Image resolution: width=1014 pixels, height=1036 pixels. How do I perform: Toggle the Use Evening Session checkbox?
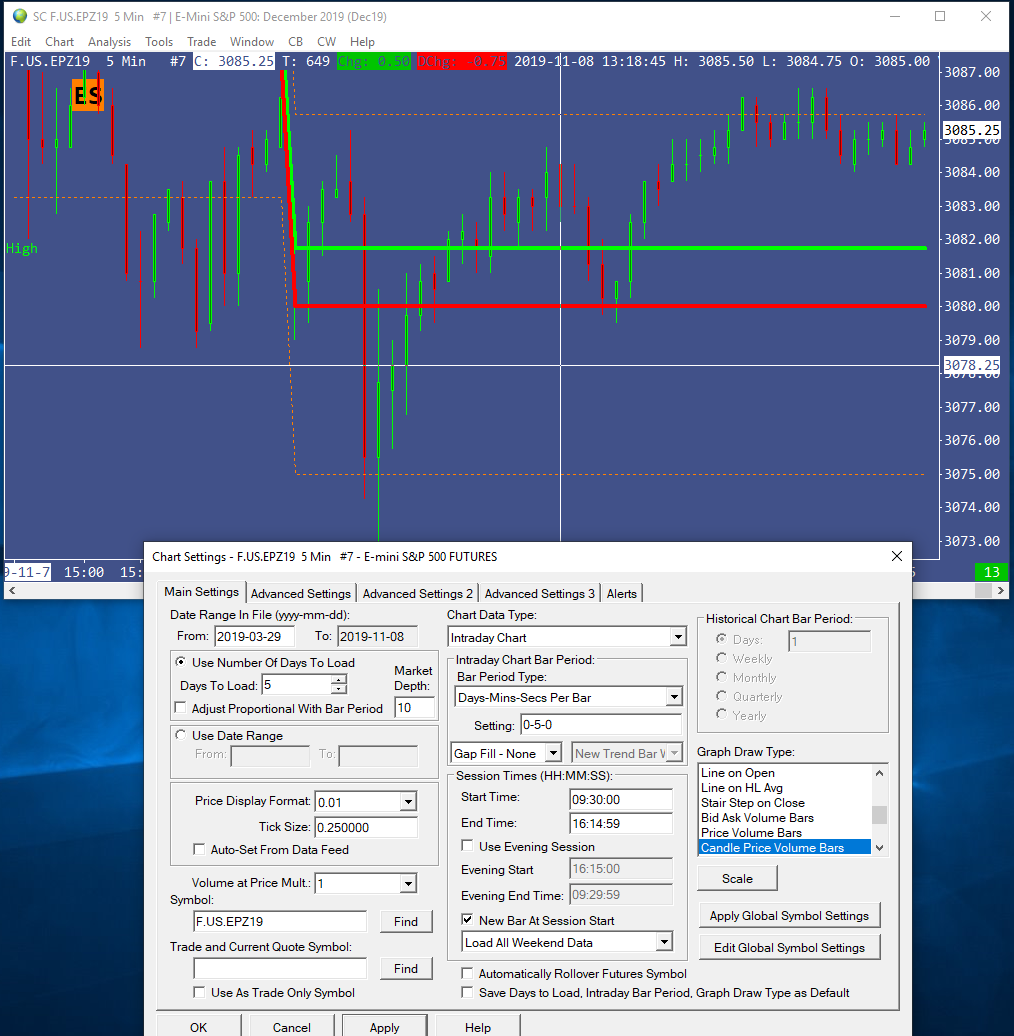tap(468, 846)
